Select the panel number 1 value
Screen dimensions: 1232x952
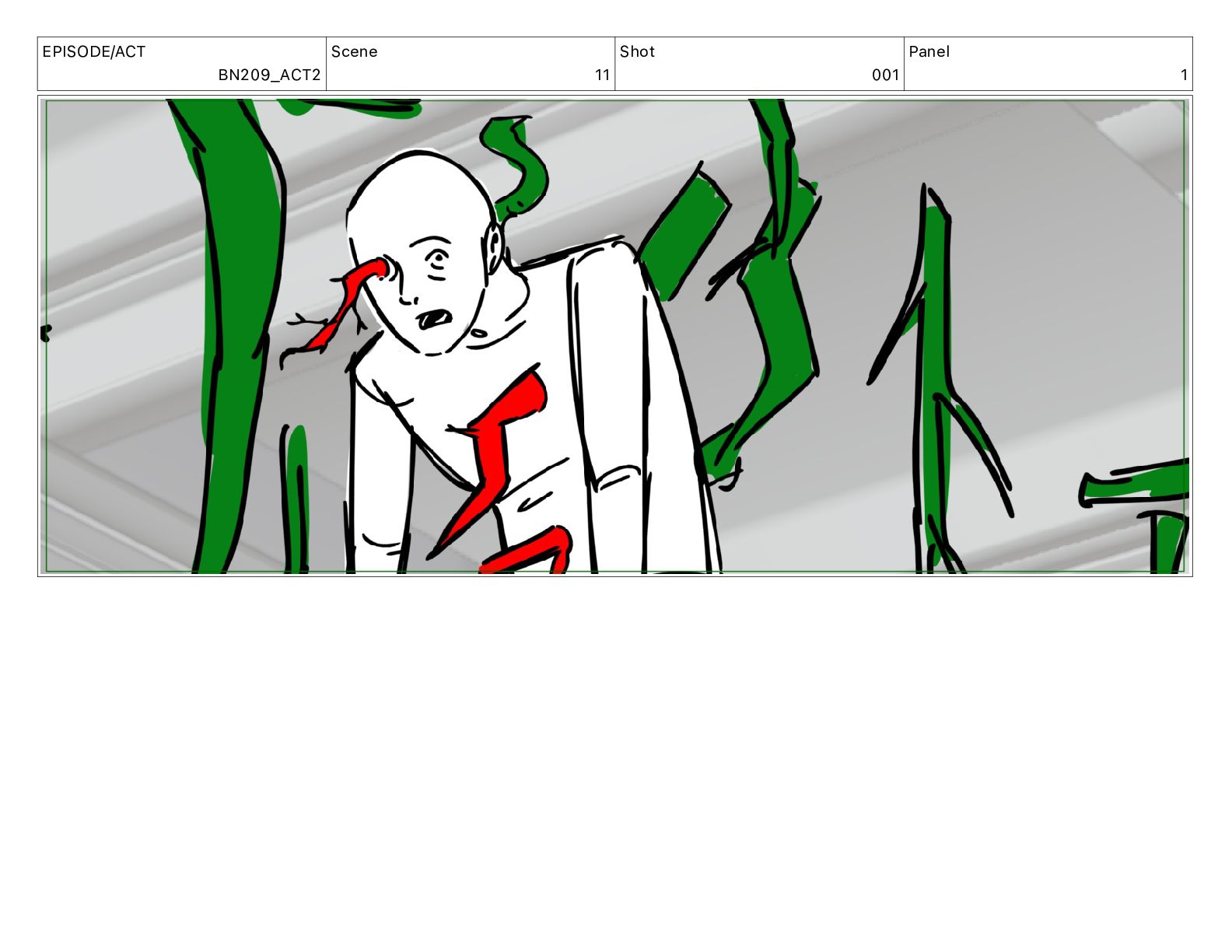tap(1184, 75)
